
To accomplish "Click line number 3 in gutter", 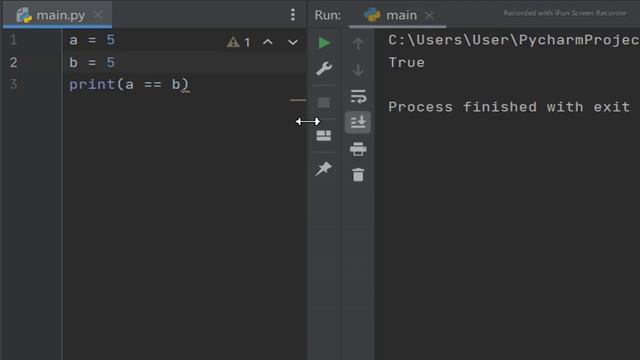I will [13, 84].
